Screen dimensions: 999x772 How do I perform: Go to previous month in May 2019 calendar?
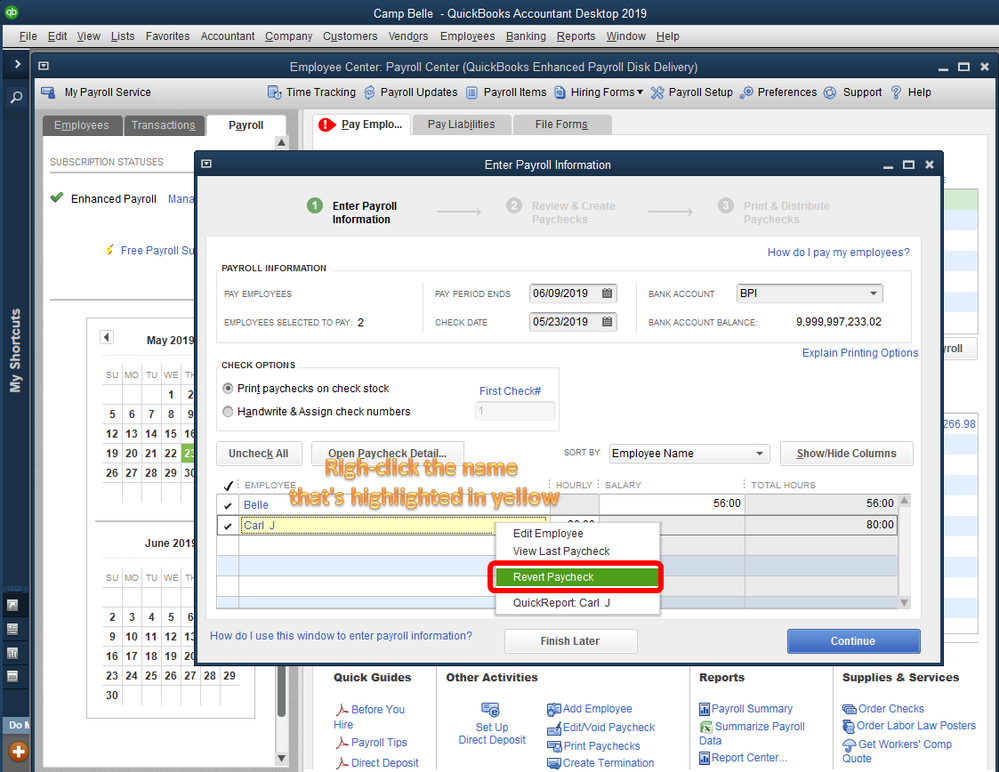pyautogui.click(x=106, y=337)
